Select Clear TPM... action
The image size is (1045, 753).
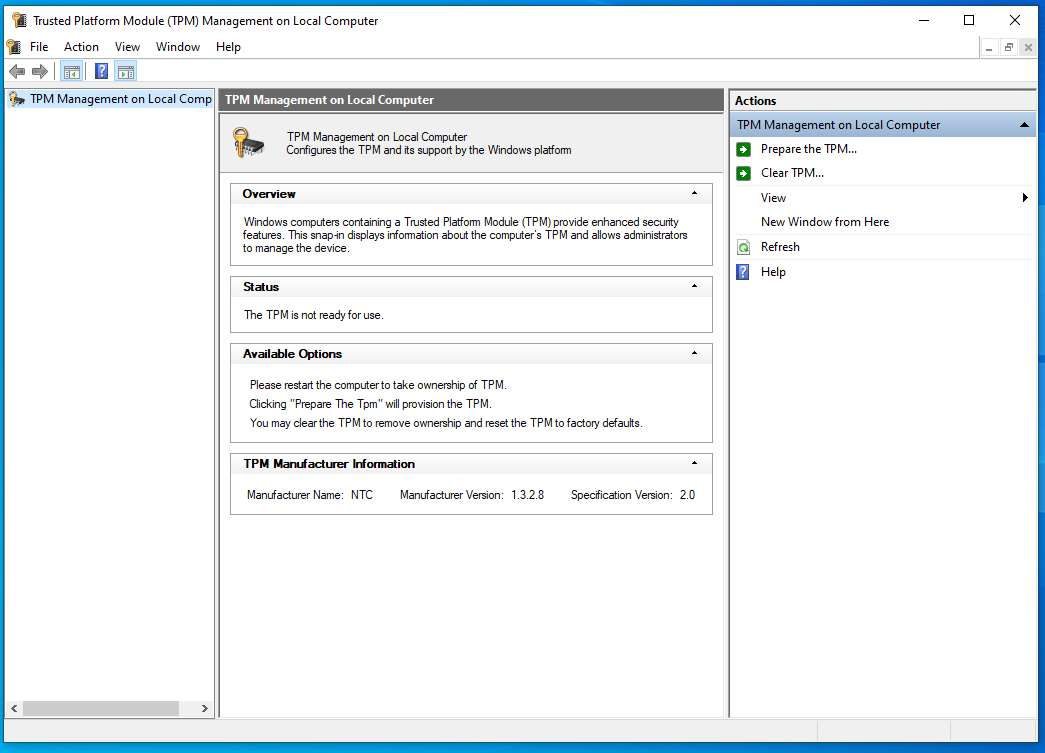792,173
